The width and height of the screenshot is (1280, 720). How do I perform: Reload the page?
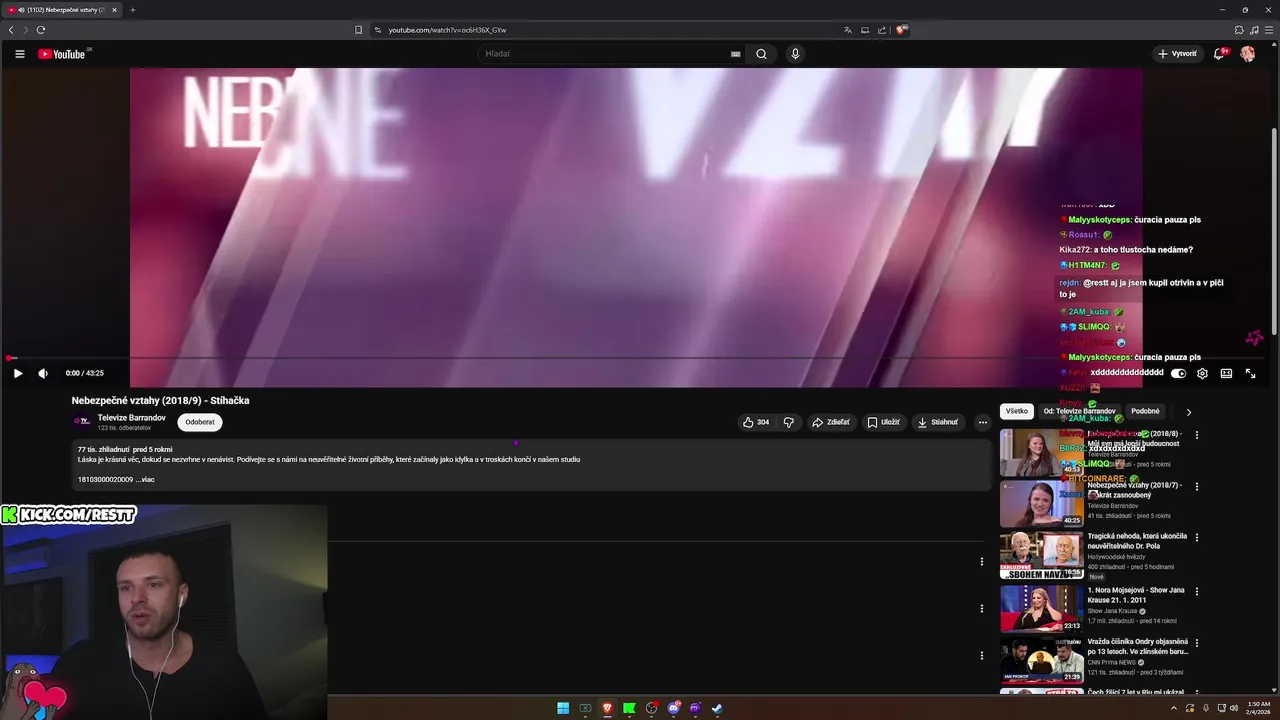tap(40, 30)
